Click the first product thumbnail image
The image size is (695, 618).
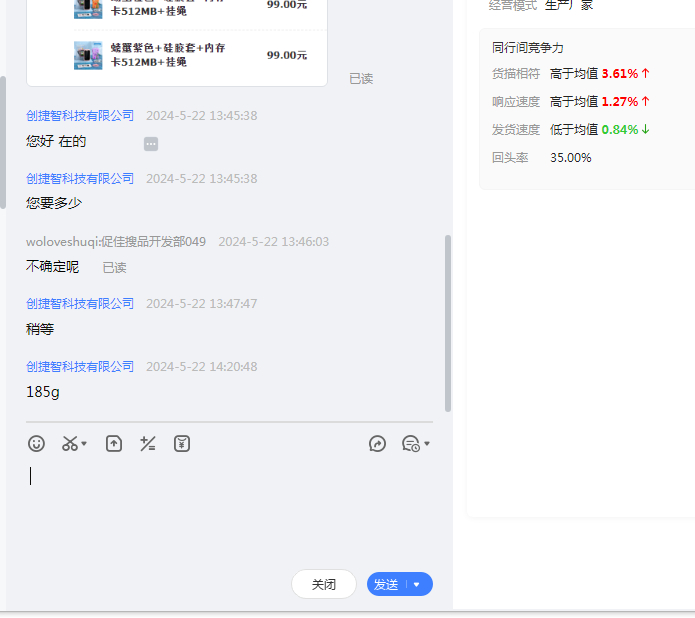coord(88,7)
